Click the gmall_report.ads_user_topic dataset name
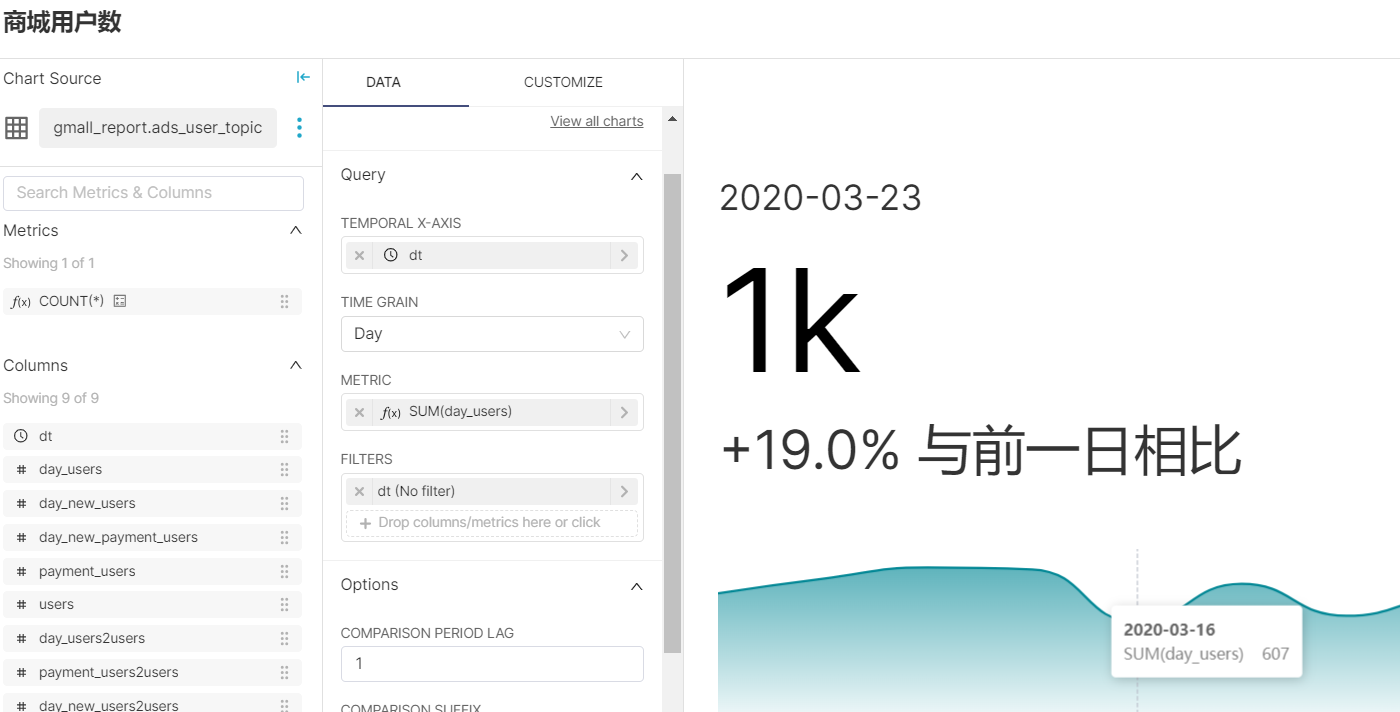The image size is (1400, 712). pyautogui.click(x=158, y=128)
